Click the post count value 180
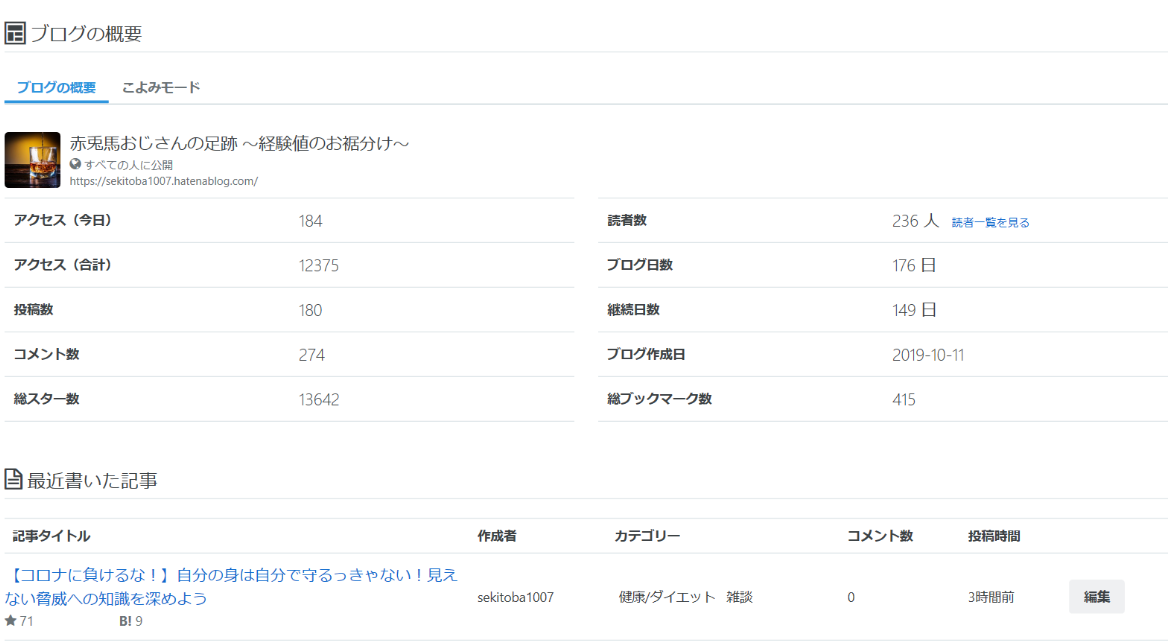The image size is (1169, 643). (x=310, y=310)
